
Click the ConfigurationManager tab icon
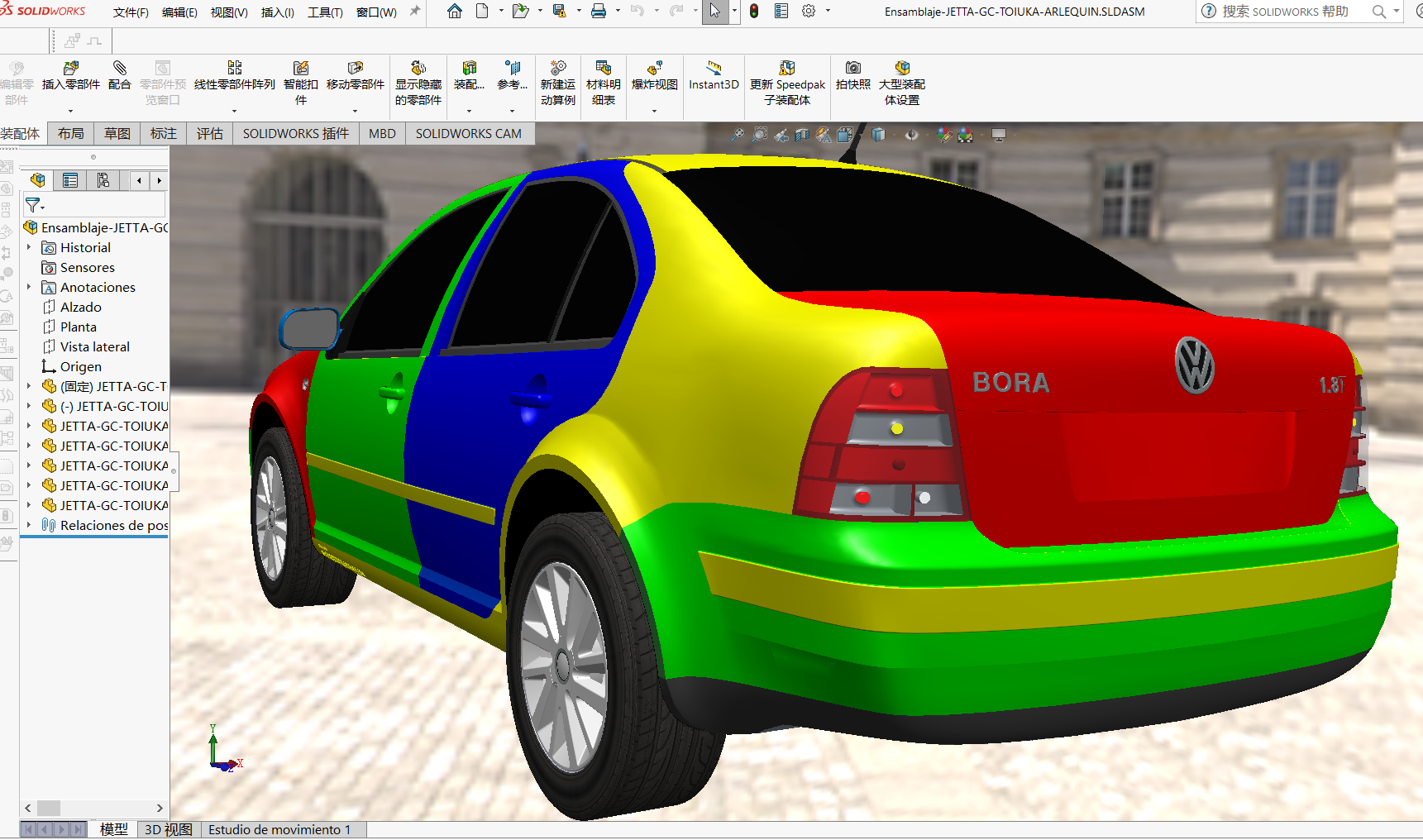[x=103, y=180]
